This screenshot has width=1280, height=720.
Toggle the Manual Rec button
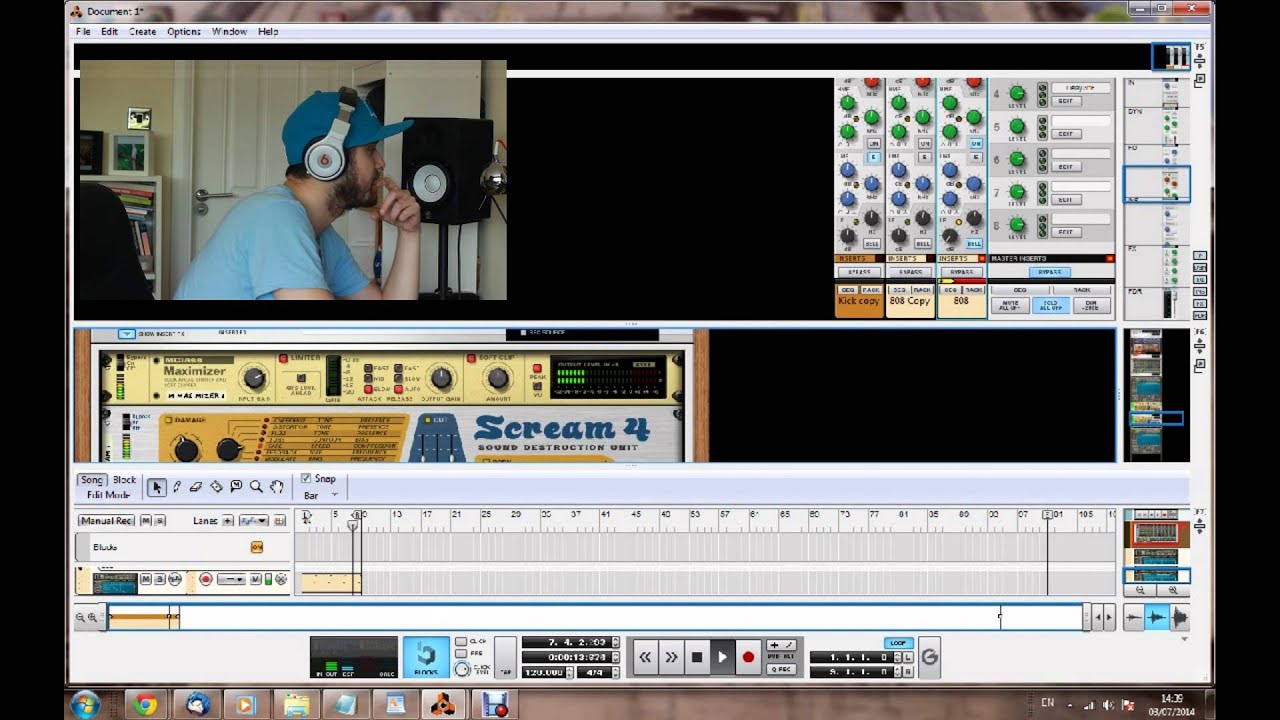107,521
